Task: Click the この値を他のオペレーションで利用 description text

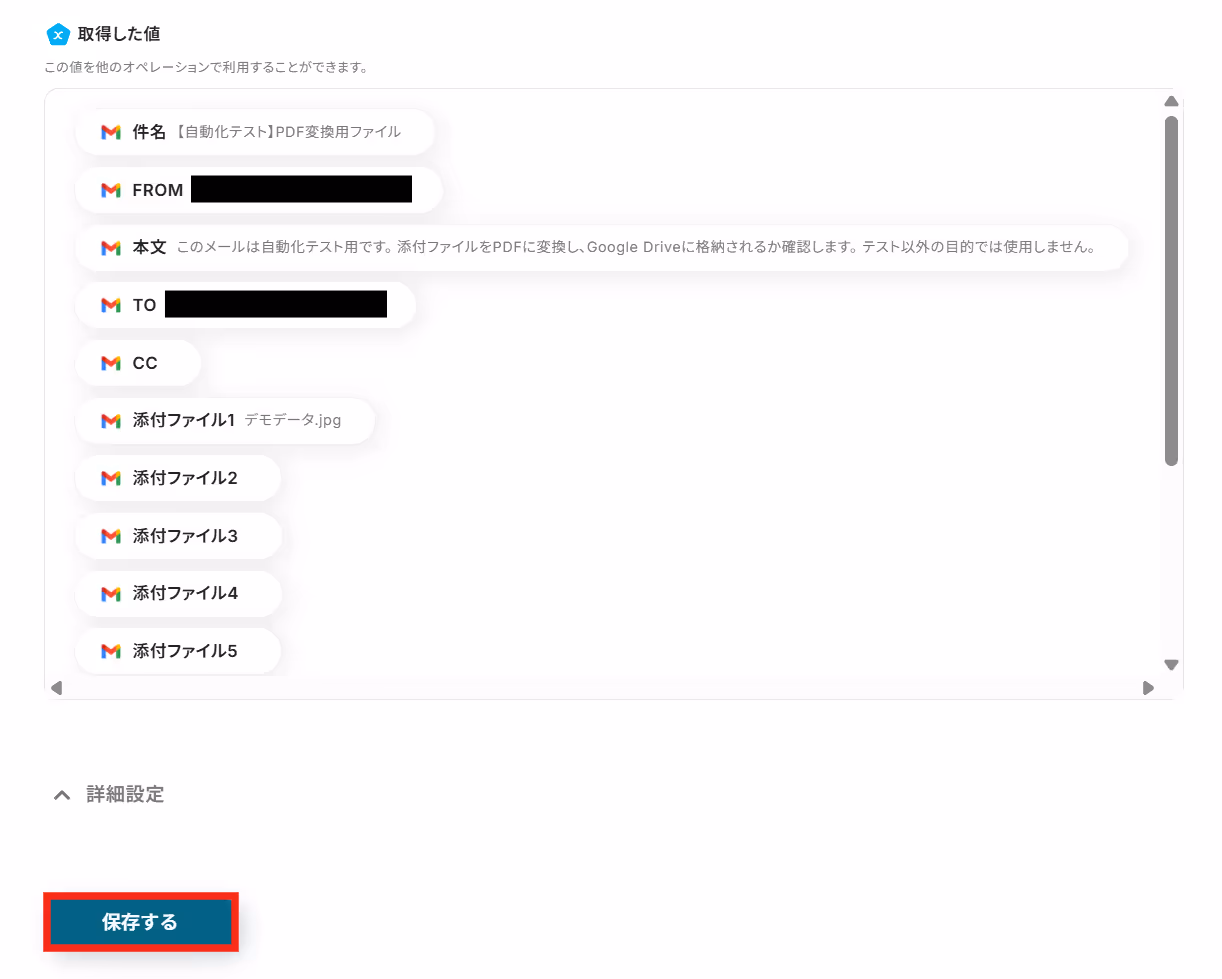Action: [x=206, y=68]
